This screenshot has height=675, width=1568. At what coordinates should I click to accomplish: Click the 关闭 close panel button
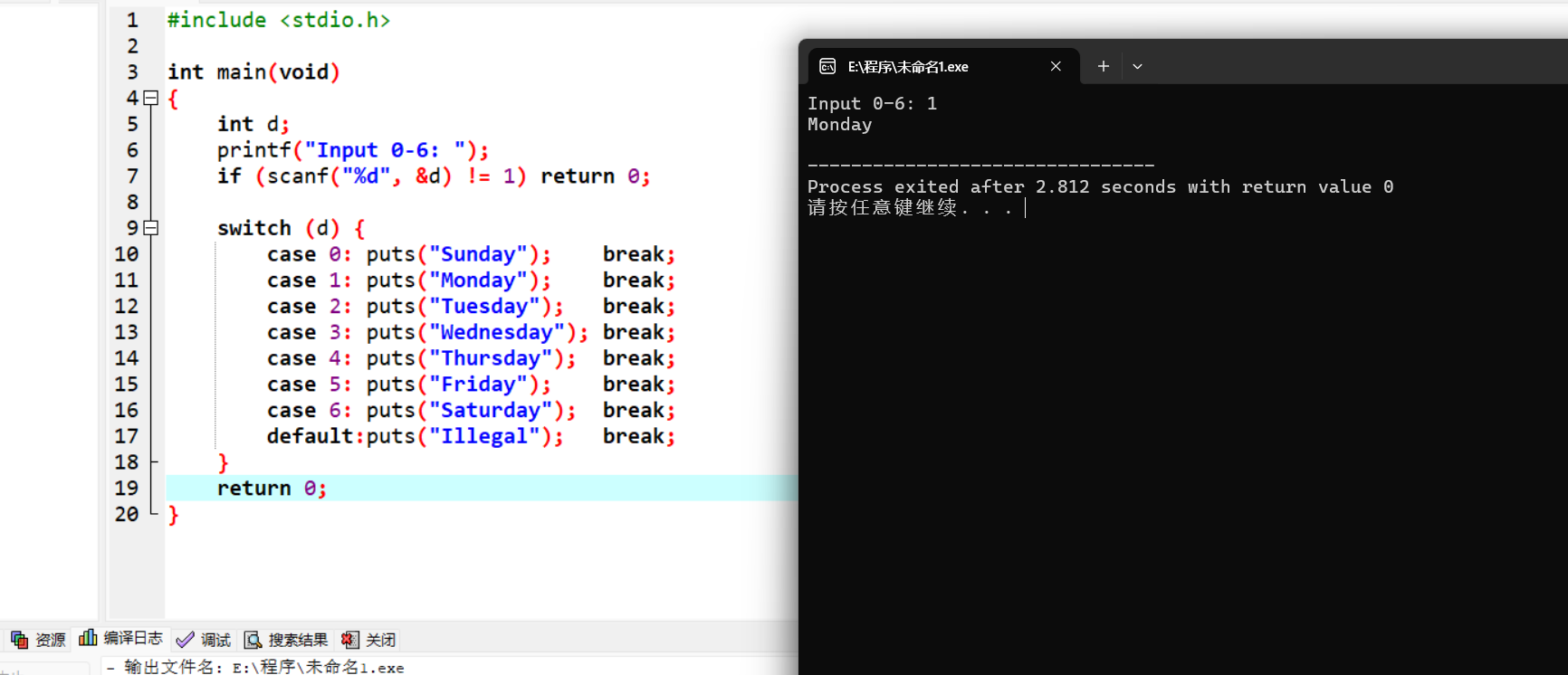click(368, 640)
